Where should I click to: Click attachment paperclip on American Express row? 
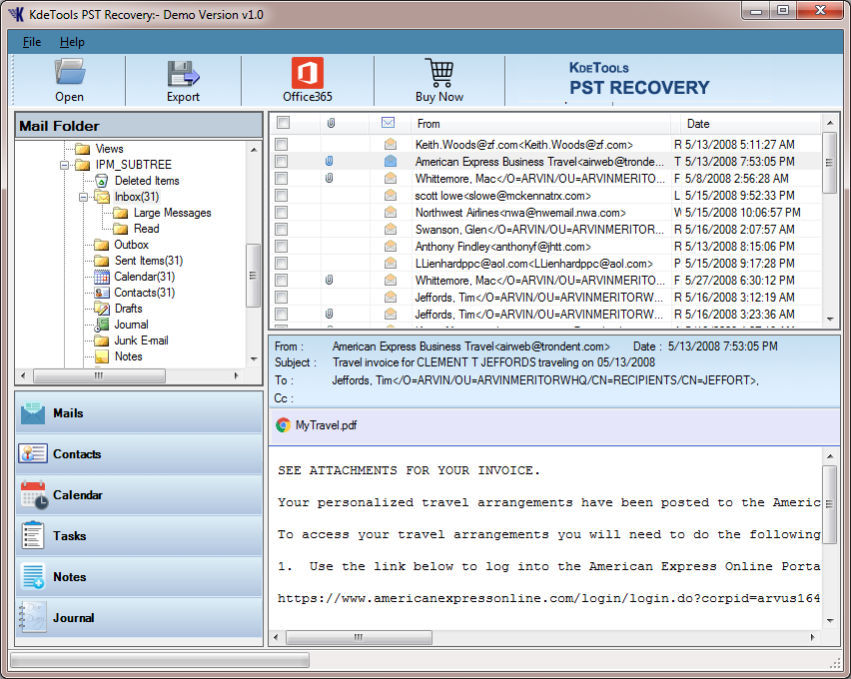(x=329, y=161)
